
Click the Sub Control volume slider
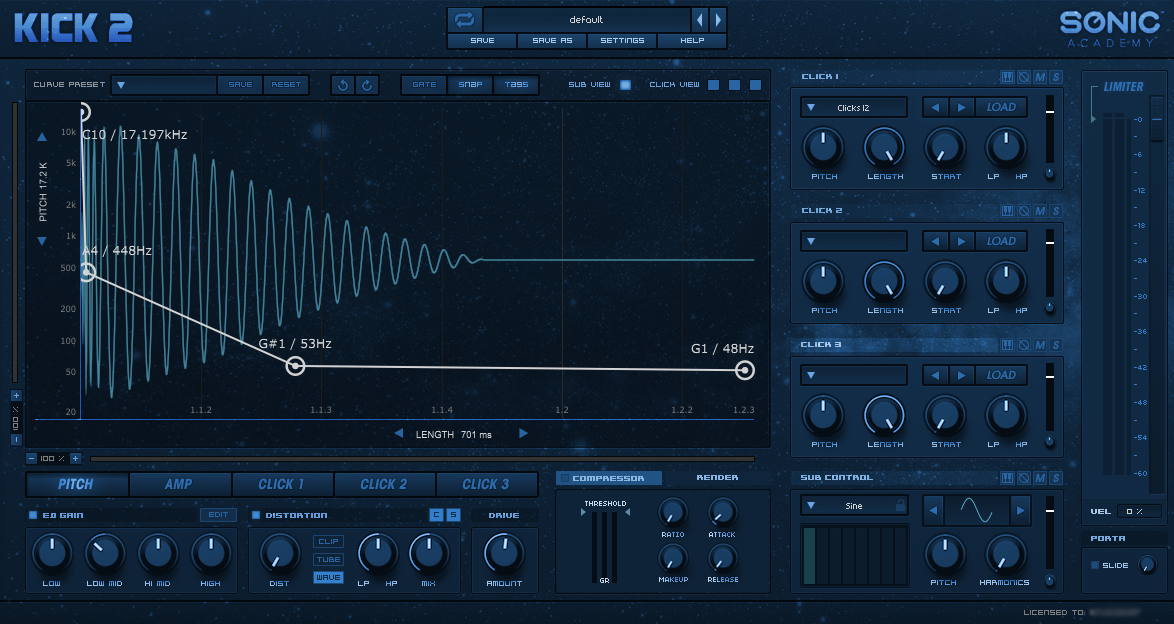(x=1050, y=531)
